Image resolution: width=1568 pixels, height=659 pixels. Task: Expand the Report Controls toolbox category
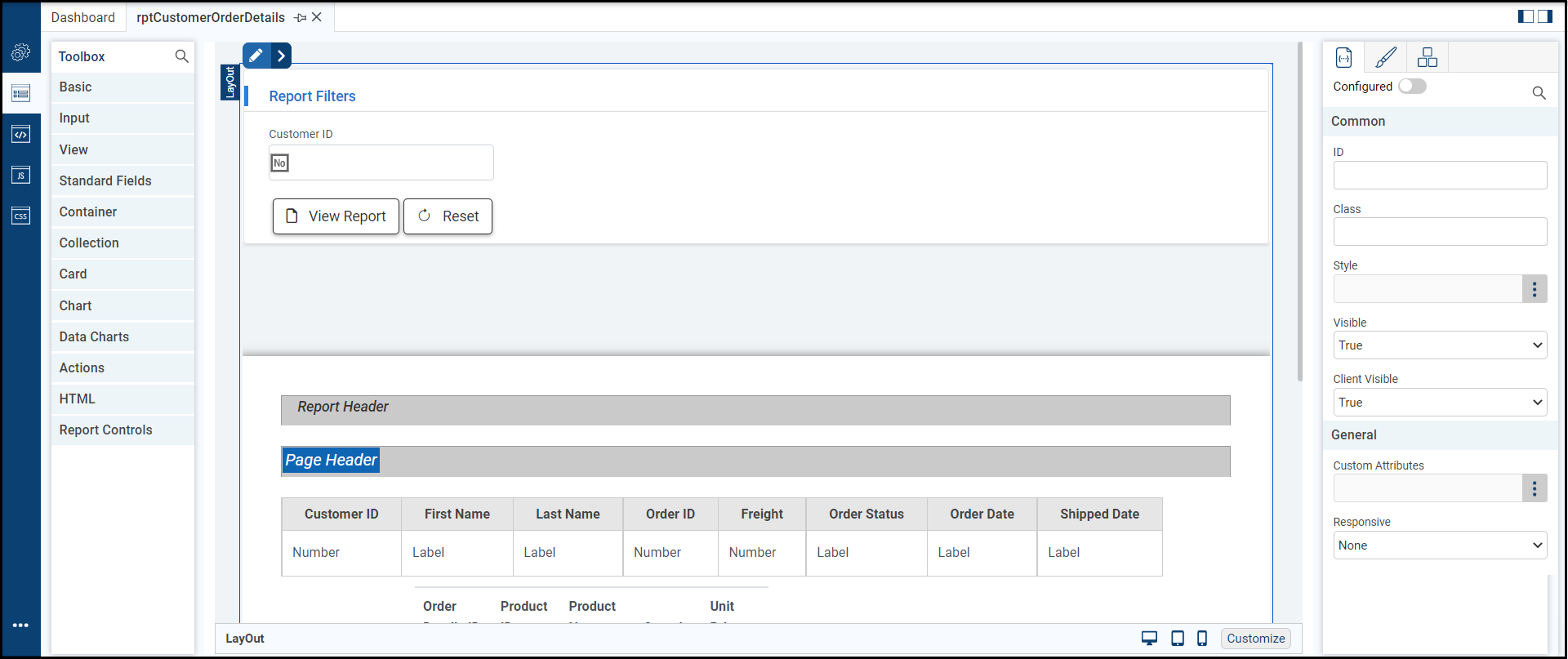122,430
